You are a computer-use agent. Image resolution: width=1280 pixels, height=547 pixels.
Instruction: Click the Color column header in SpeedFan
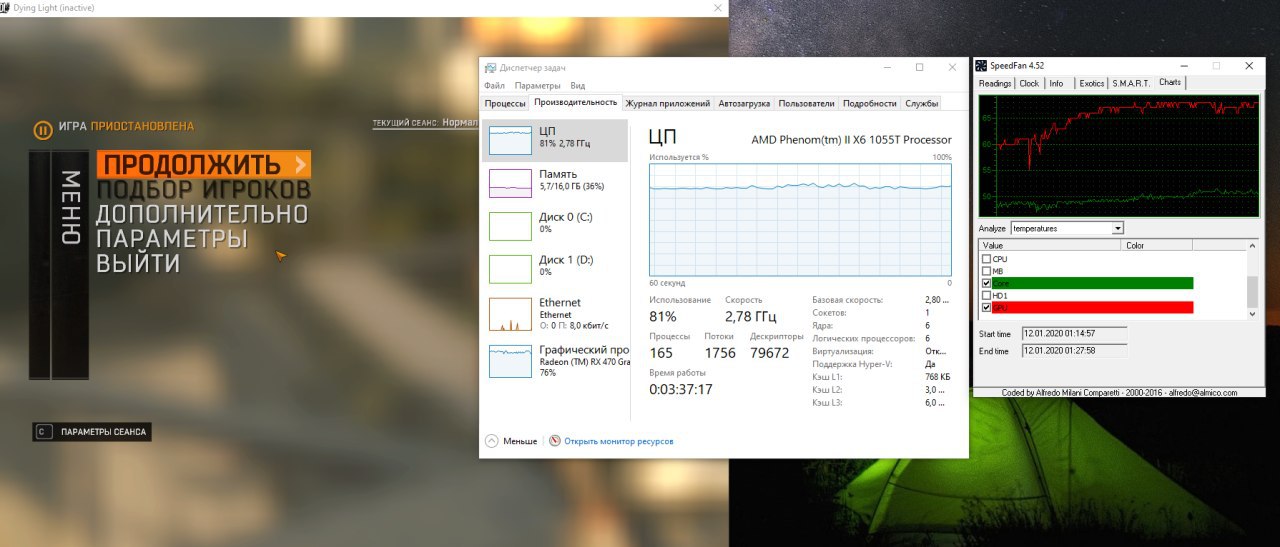tap(1158, 245)
